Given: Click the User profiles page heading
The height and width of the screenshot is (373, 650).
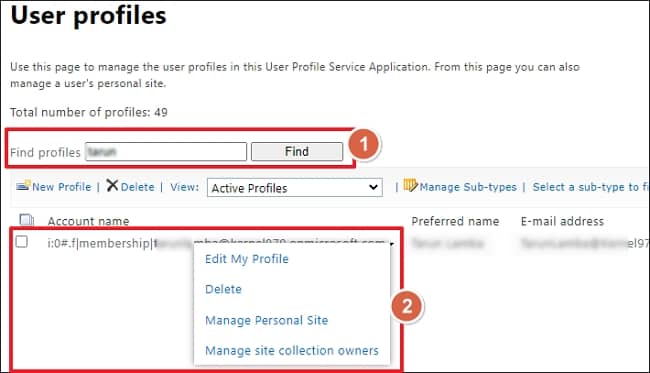Looking at the screenshot, I should [88, 16].
